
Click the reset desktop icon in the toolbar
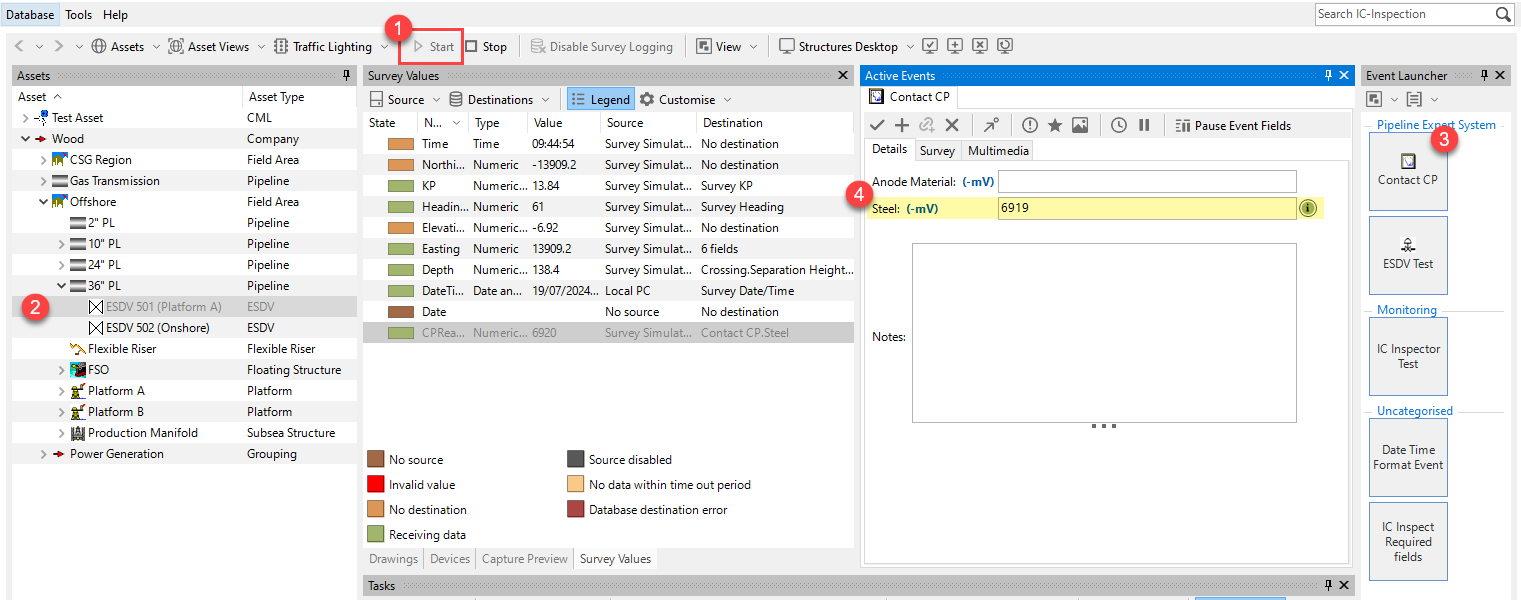pyautogui.click(x=1005, y=46)
